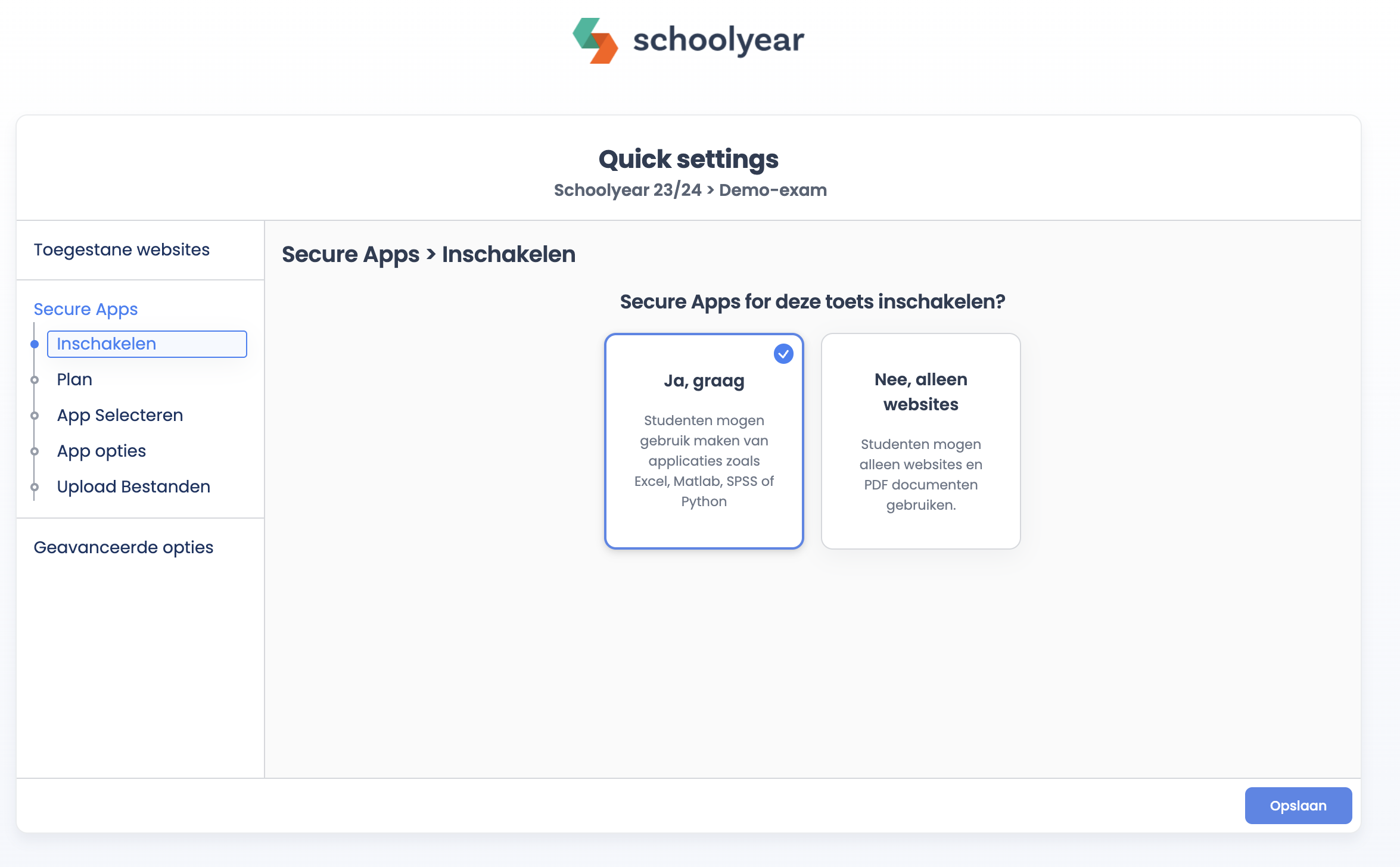Image resolution: width=1400 pixels, height=867 pixels.
Task: Choose the 'Nee, alleen websites' card
Action: pos(920,441)
